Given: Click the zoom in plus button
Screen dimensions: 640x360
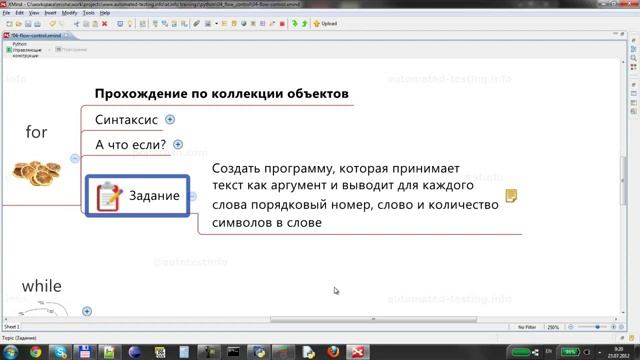Looking at the screenshot, I should coord(613,327).
